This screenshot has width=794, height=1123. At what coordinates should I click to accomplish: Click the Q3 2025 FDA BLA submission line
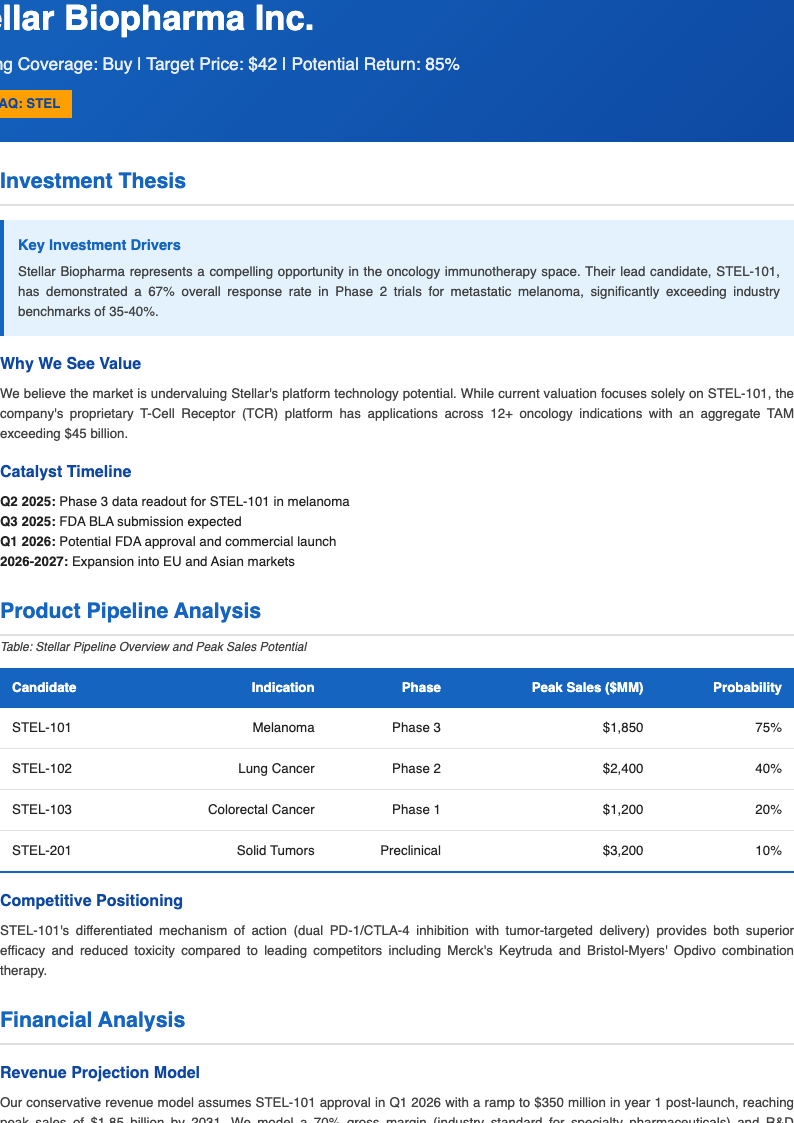click(x=121, y=521)
